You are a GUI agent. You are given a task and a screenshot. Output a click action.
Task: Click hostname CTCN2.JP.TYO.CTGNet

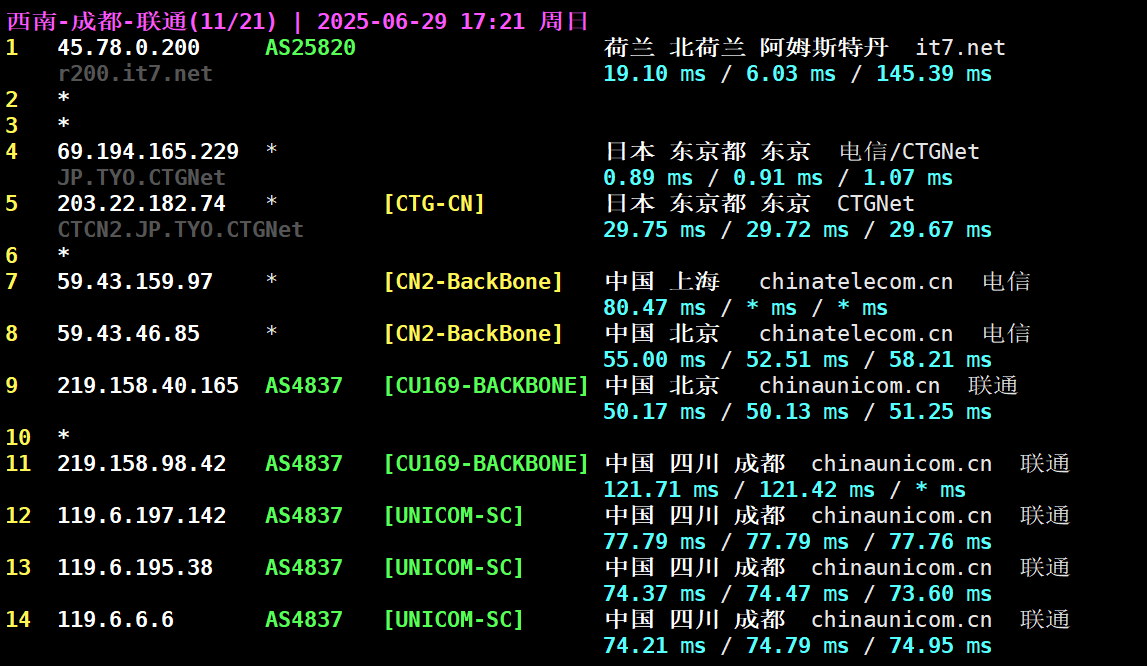click(x=181, y=229)
